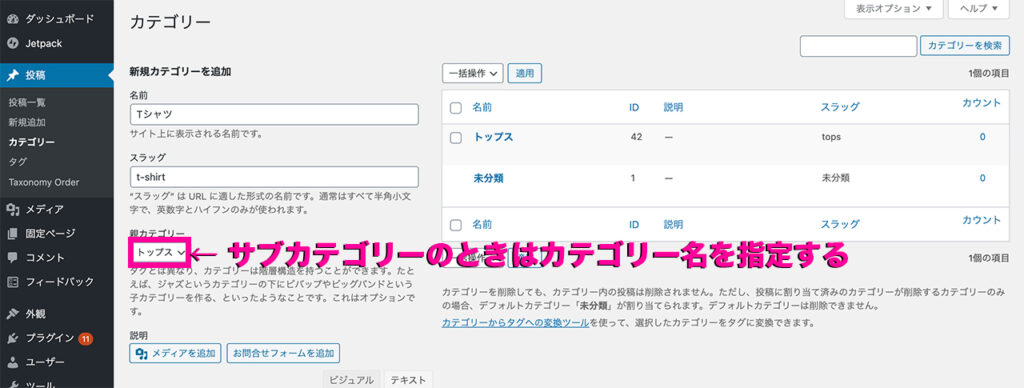1024x388 pixels.
Task: Click the プラグイン plugins icon
Action: 12,338
